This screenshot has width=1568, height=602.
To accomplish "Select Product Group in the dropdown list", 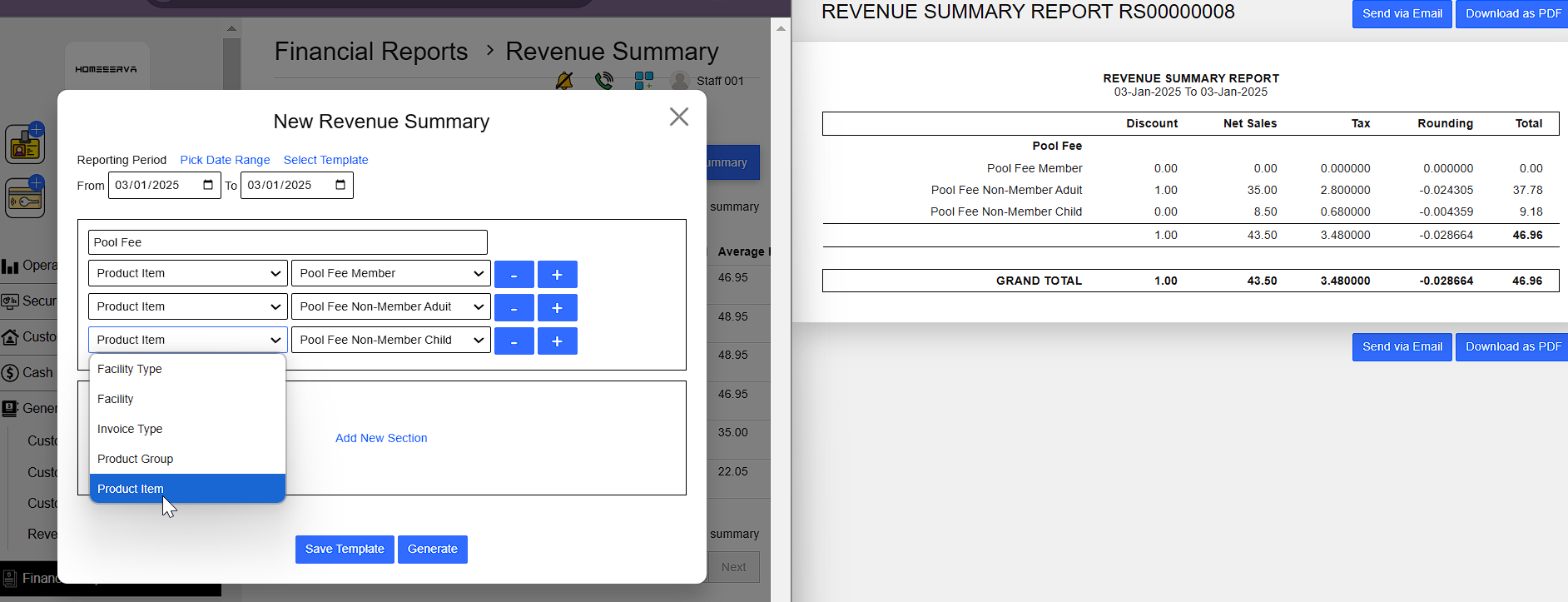I will coord(136,459).
